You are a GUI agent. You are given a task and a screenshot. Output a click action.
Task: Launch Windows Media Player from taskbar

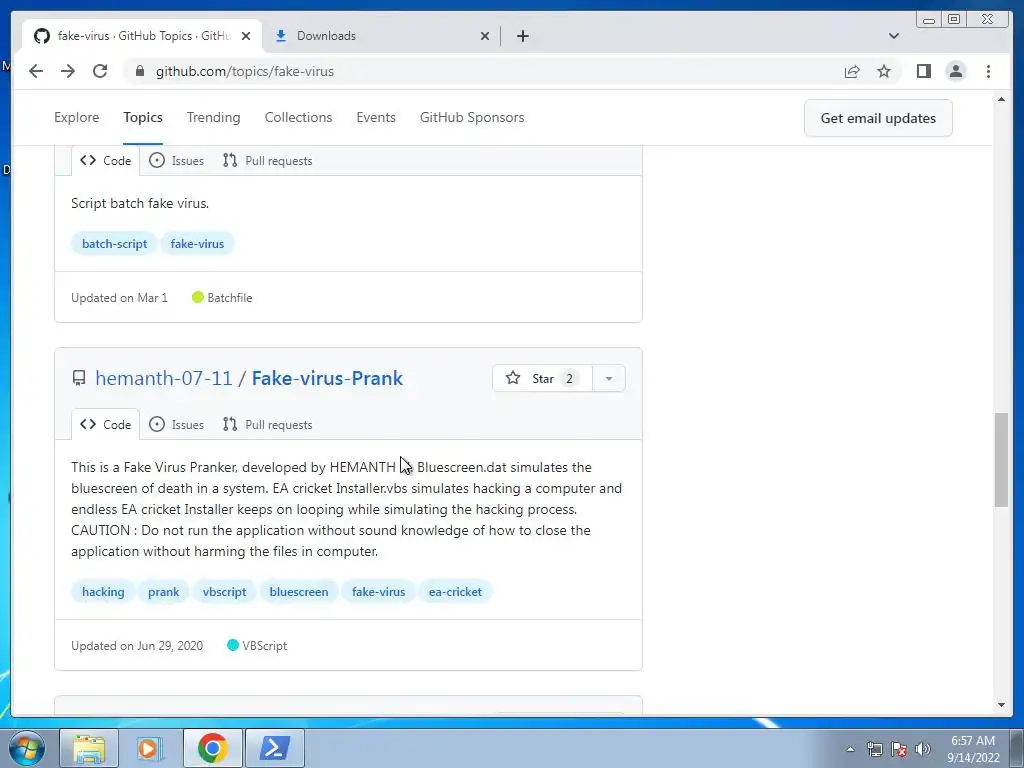(x=150, y=748)
